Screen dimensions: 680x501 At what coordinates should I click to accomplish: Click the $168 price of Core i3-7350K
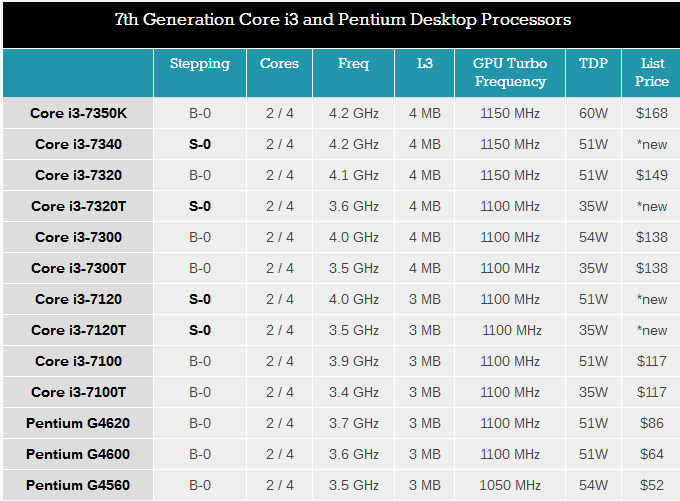(652, 113)
